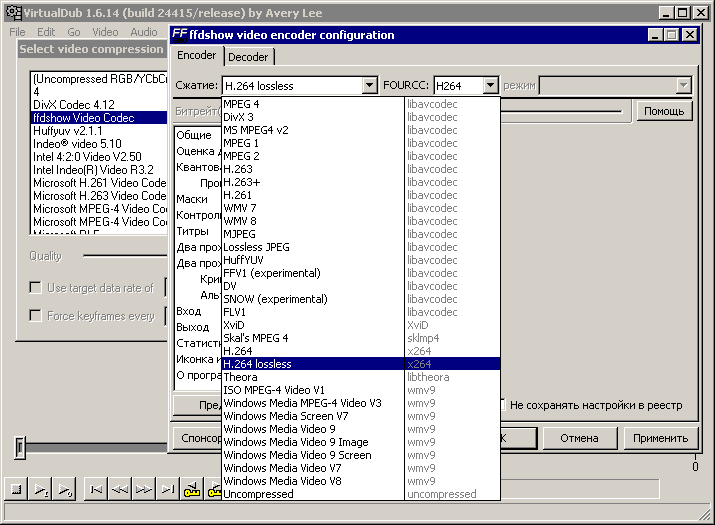This screenshot has width=715, height=525.
Task: Jump to the start of video
Action: click(x=96, y=489)
